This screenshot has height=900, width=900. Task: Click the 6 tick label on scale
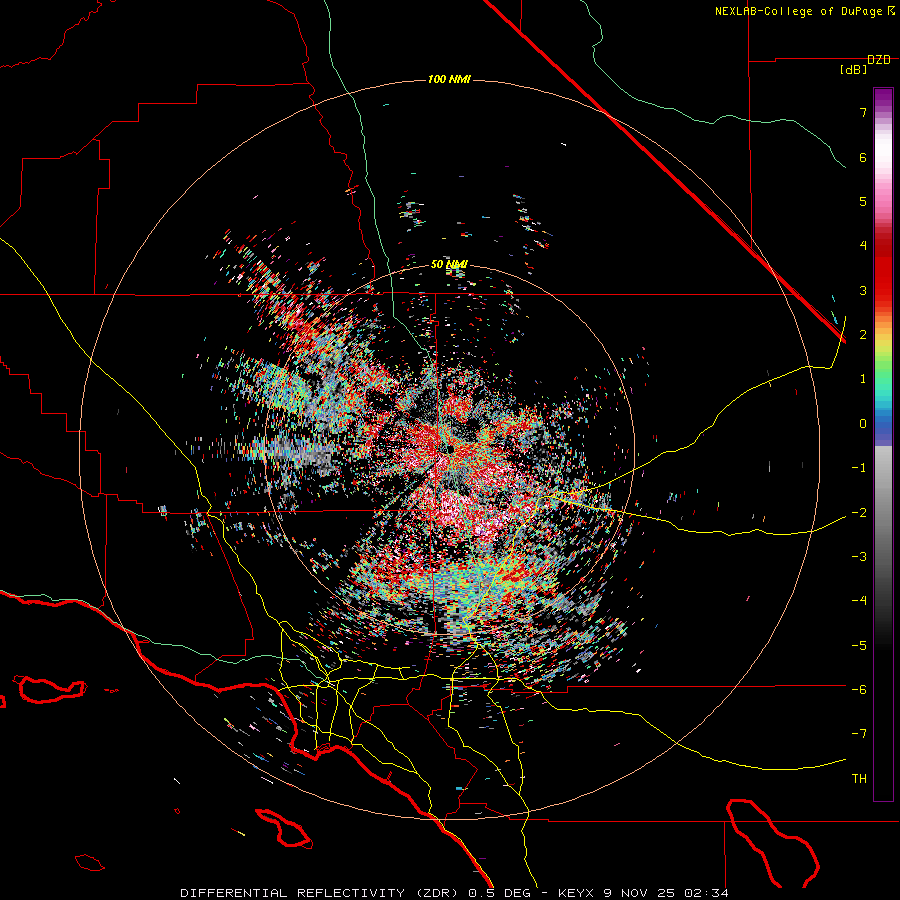click(x=863, y=157)
